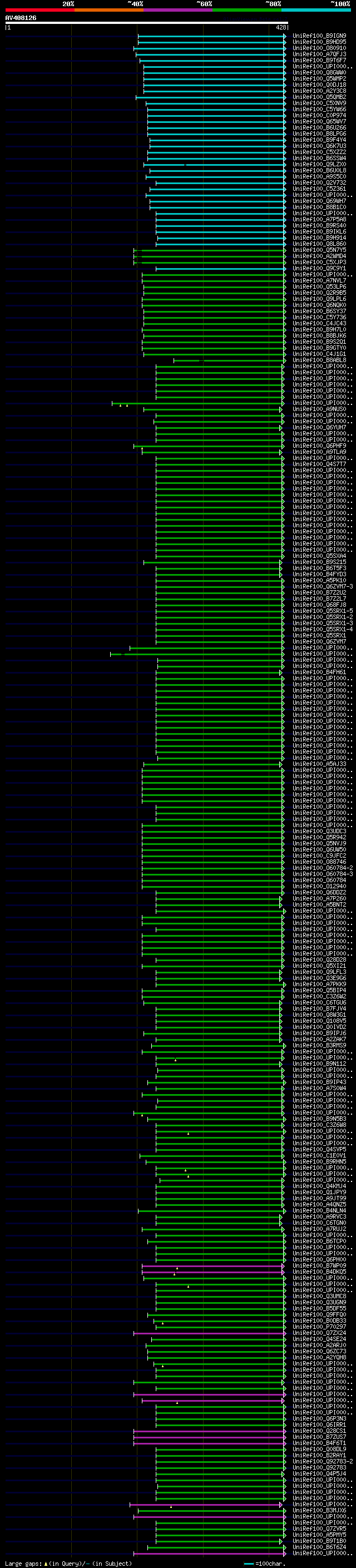This screenshot has width=356, height=1568.
Task: Click the purple ~60% identity legend bar
Action: click(x=179, y=10)
